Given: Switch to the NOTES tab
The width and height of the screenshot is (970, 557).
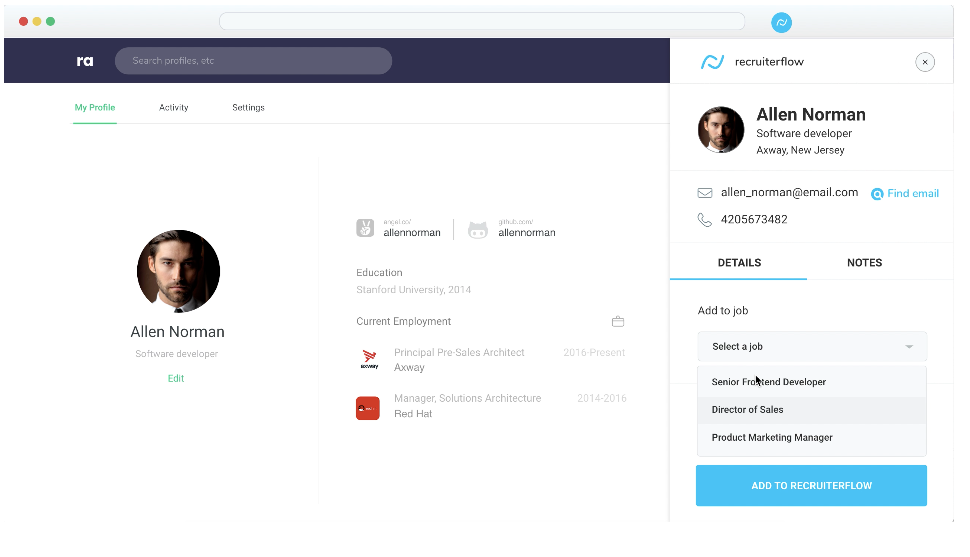Looking at the screenshot, I should click(864, 262).
